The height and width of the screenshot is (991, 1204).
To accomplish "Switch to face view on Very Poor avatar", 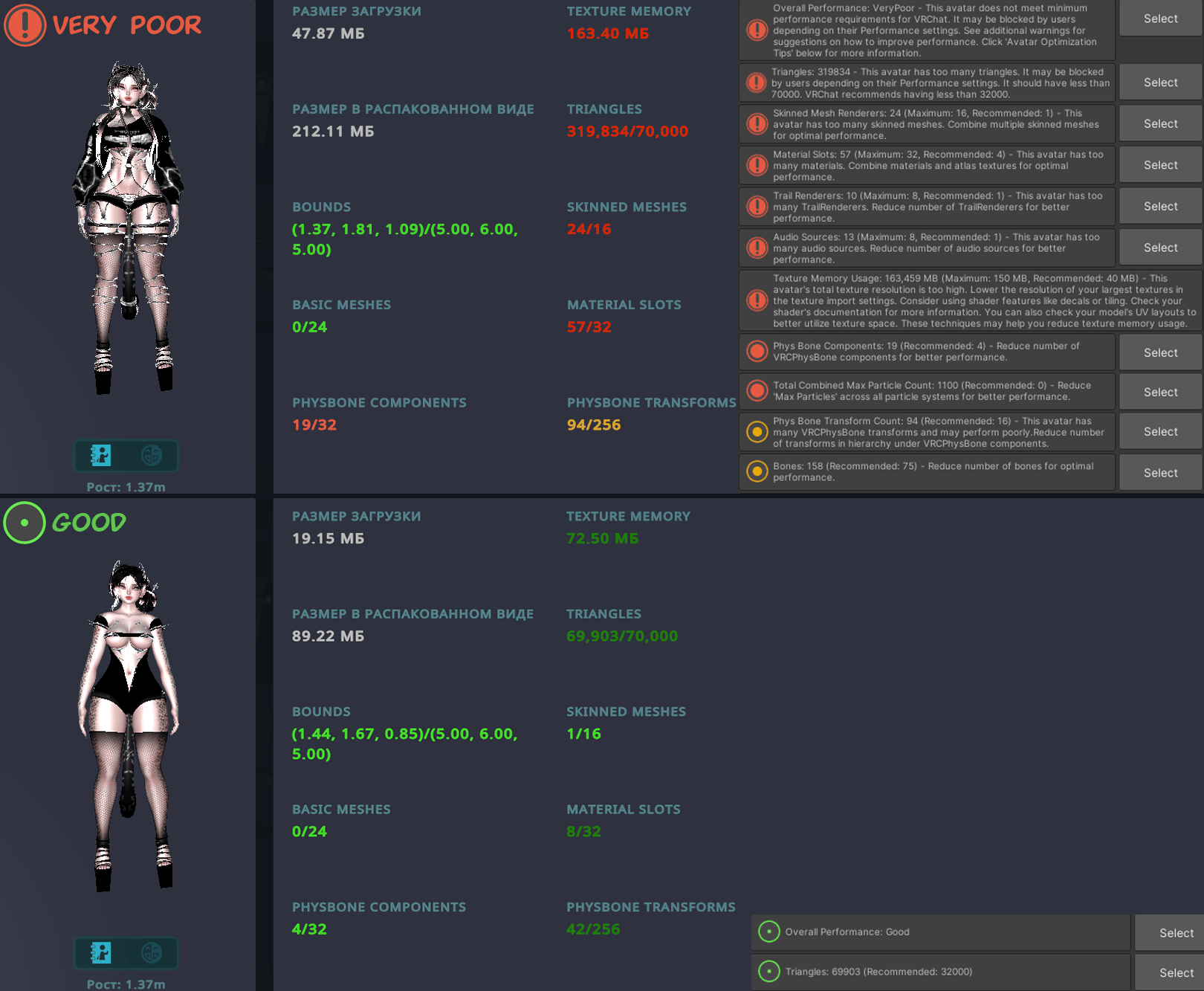I will (x=152, y=455).
